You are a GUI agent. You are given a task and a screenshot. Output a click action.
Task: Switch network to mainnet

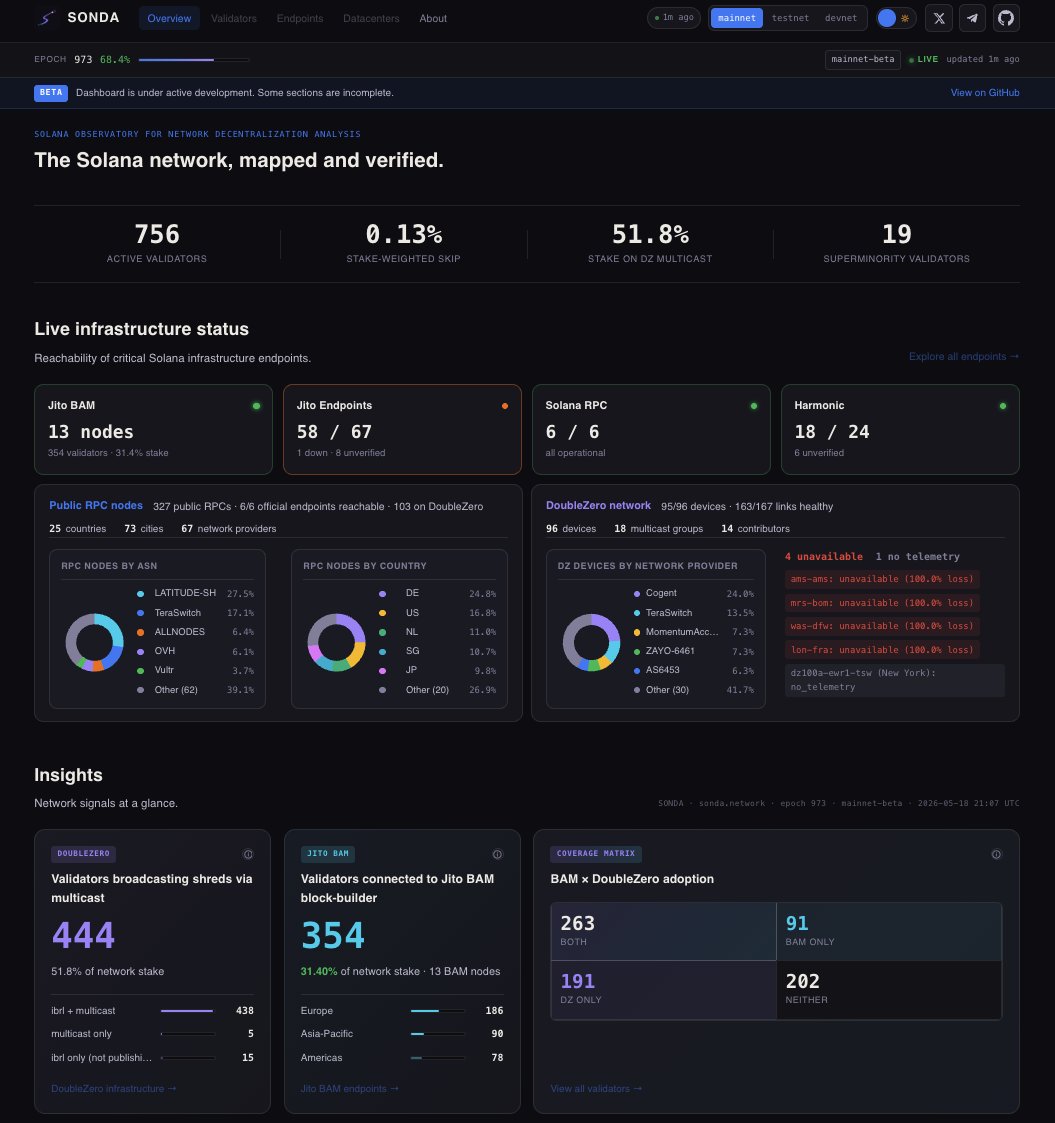pyautogui.click(x=736, y=18)
